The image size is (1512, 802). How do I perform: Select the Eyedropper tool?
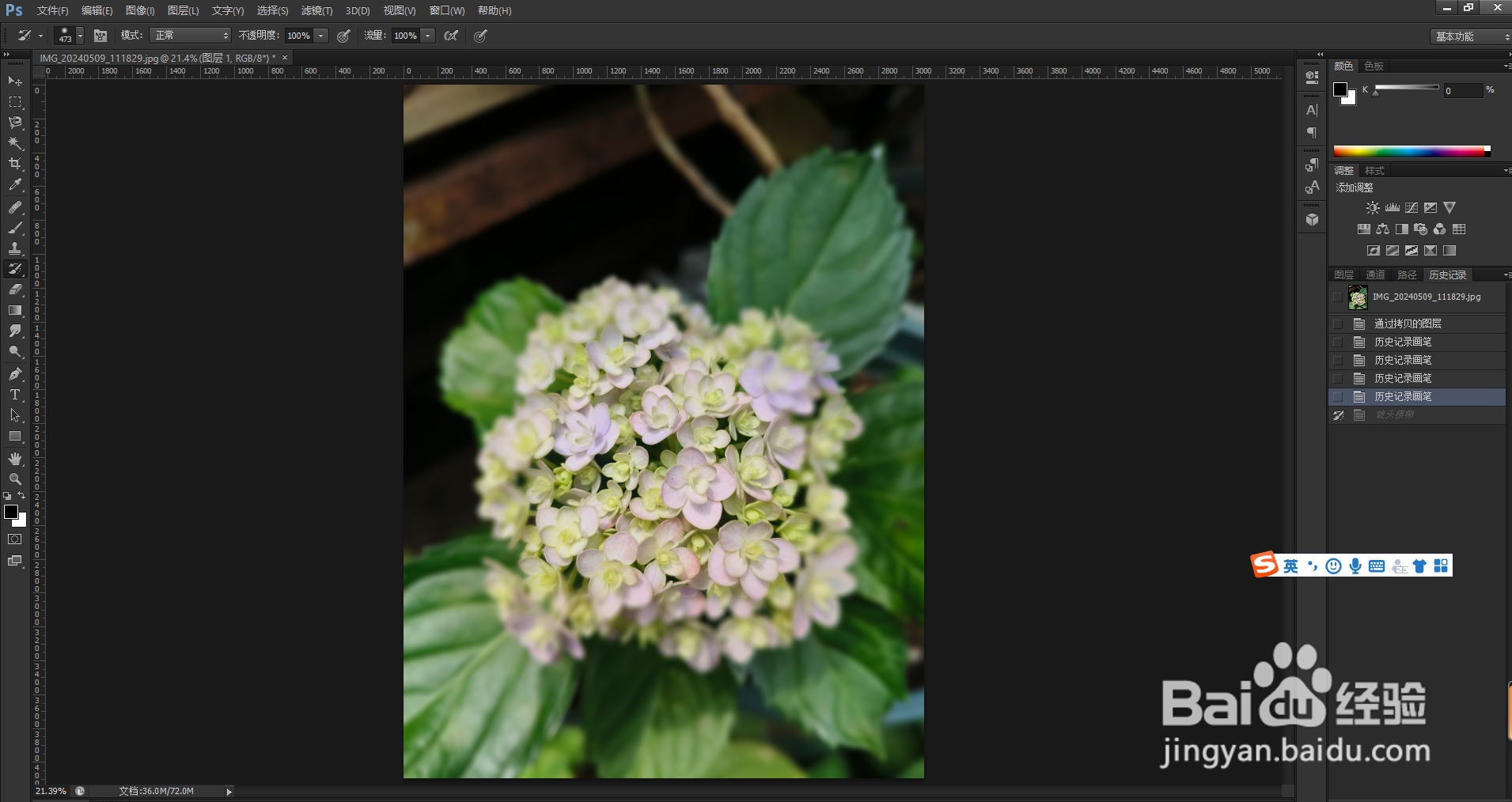coord(15,184)
